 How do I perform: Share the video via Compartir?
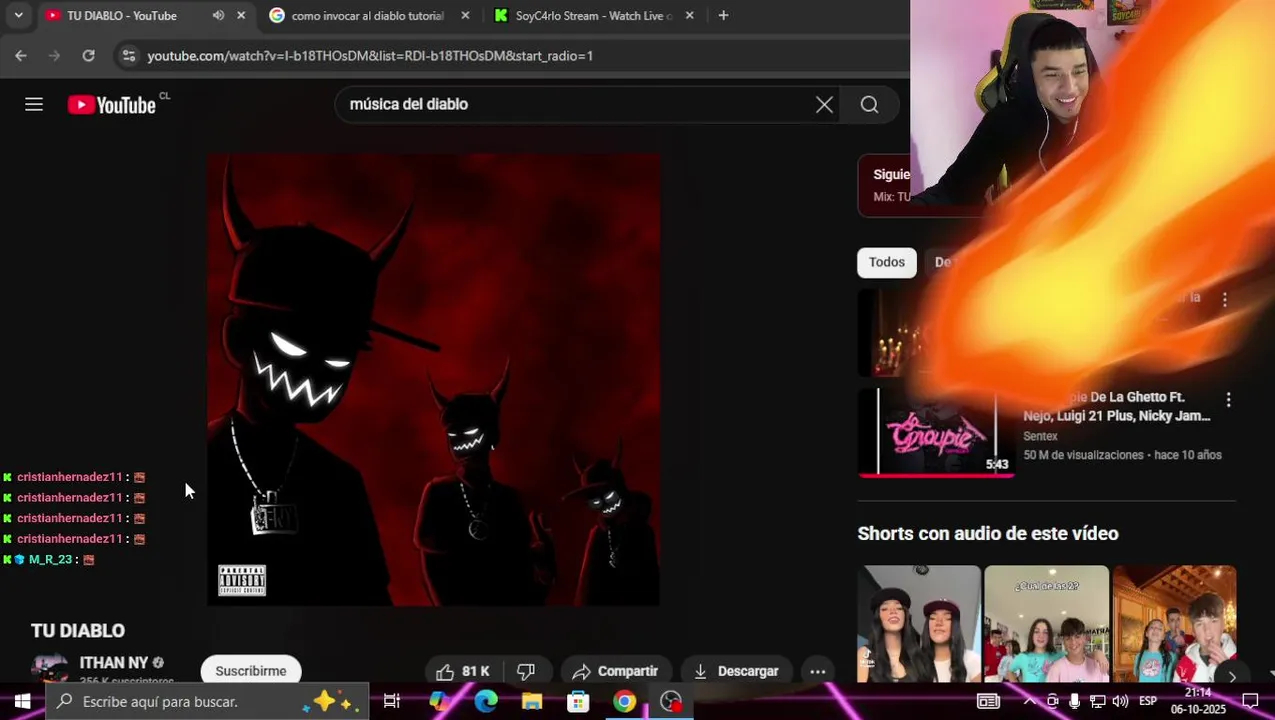pyautogui.click(x=615, y=671)
